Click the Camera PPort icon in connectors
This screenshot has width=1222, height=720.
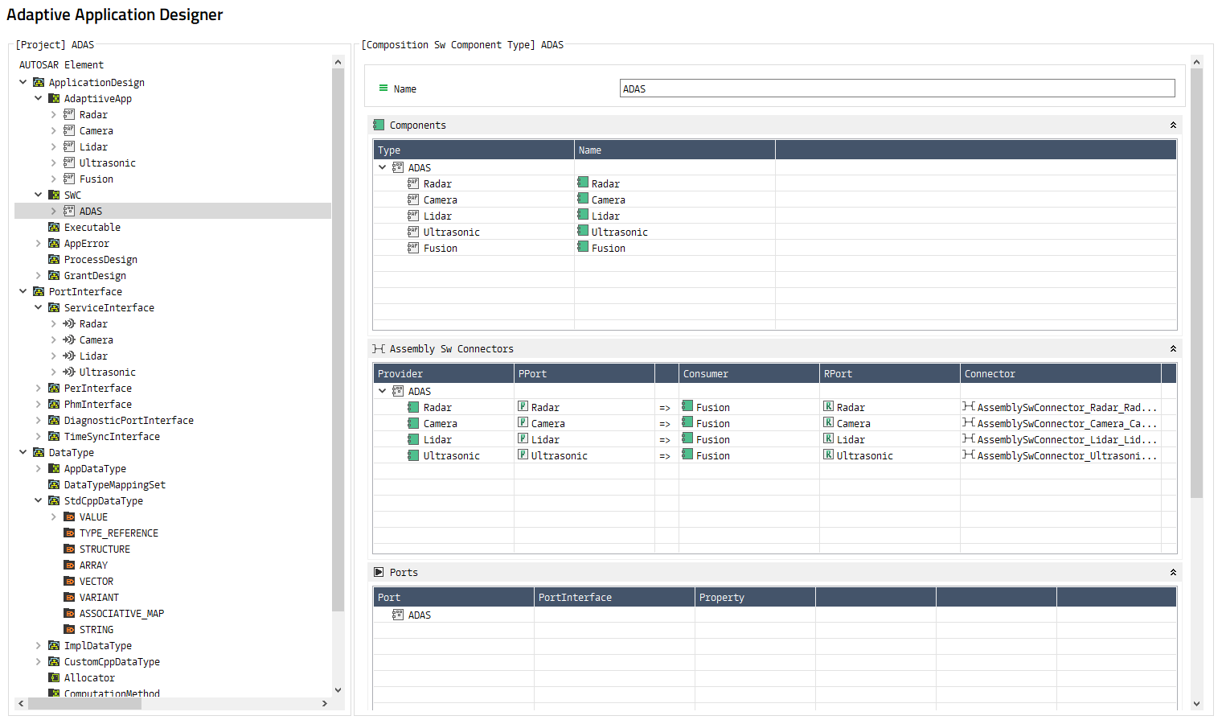click(522, 423)
